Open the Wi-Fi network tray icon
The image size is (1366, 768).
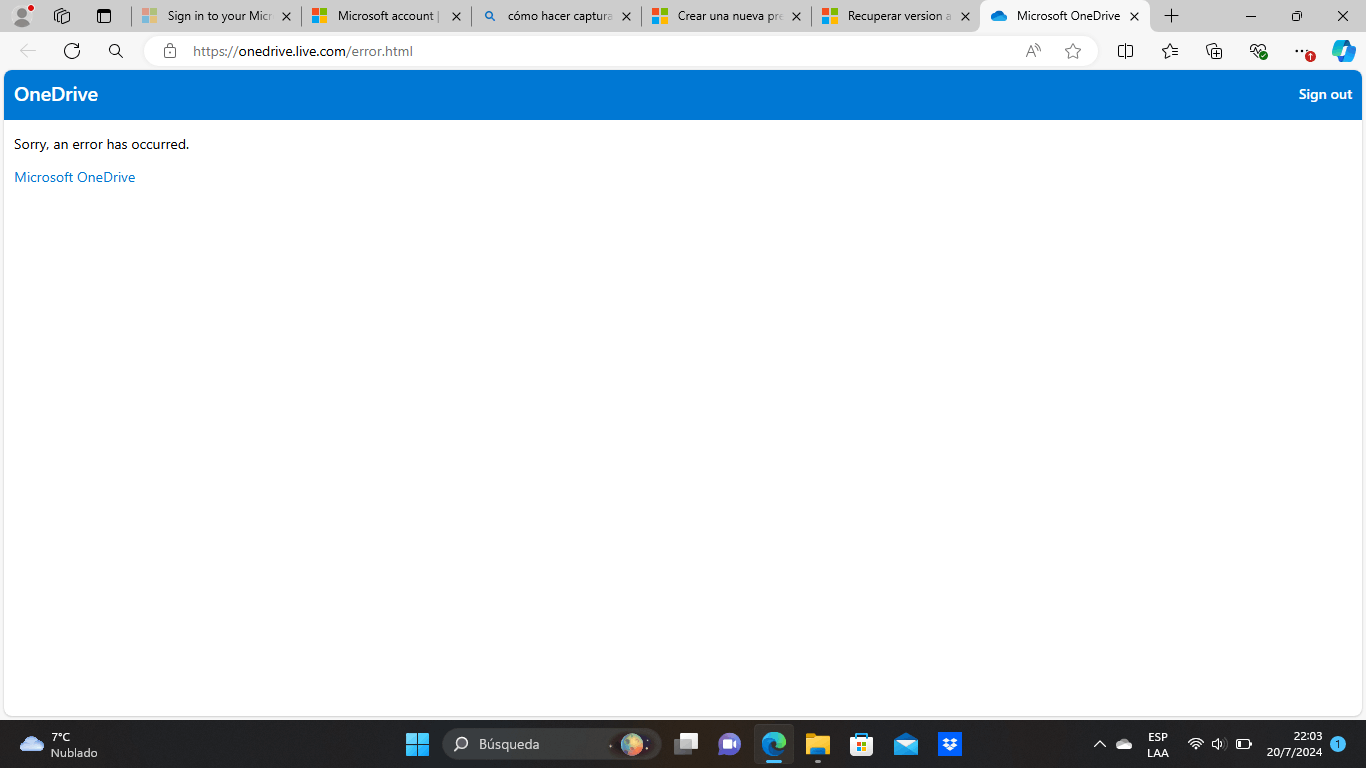coord(1195,744)
